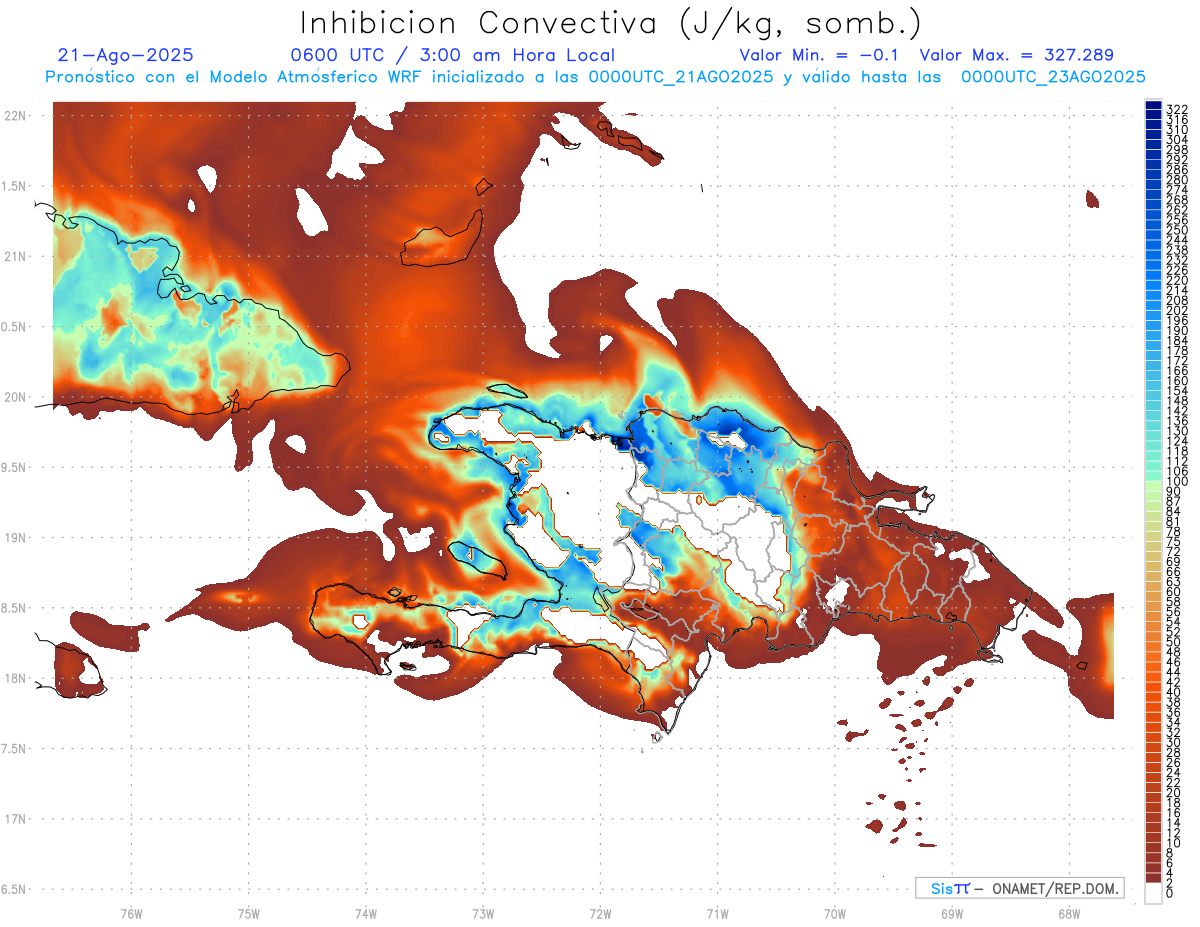Click the "69W" longitude label

click(x=952, y=914)
